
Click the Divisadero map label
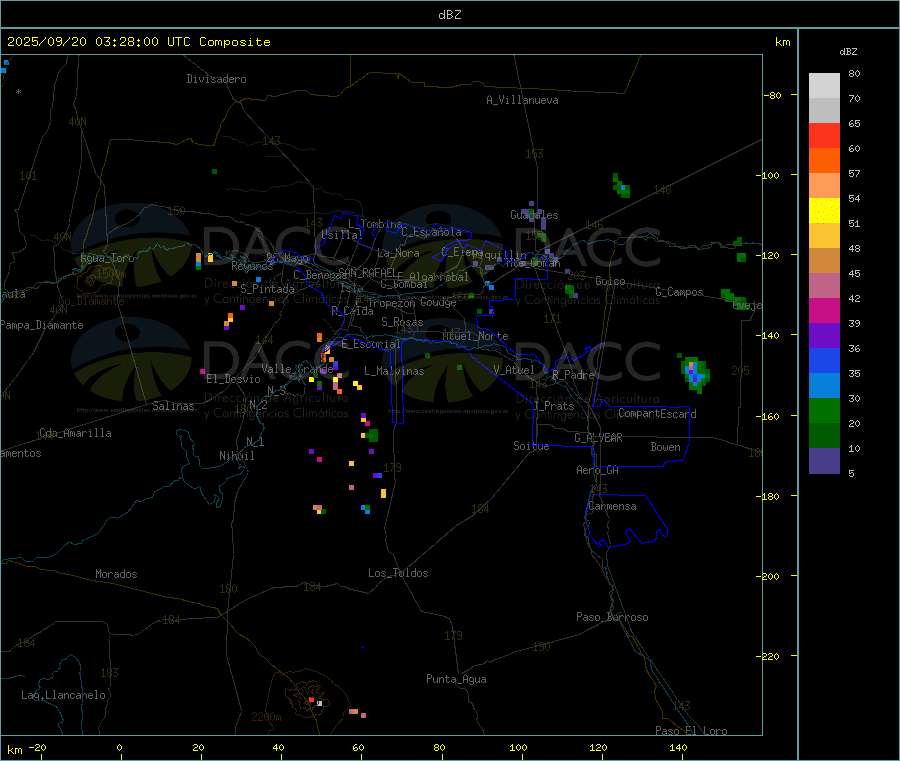point(216,79)
